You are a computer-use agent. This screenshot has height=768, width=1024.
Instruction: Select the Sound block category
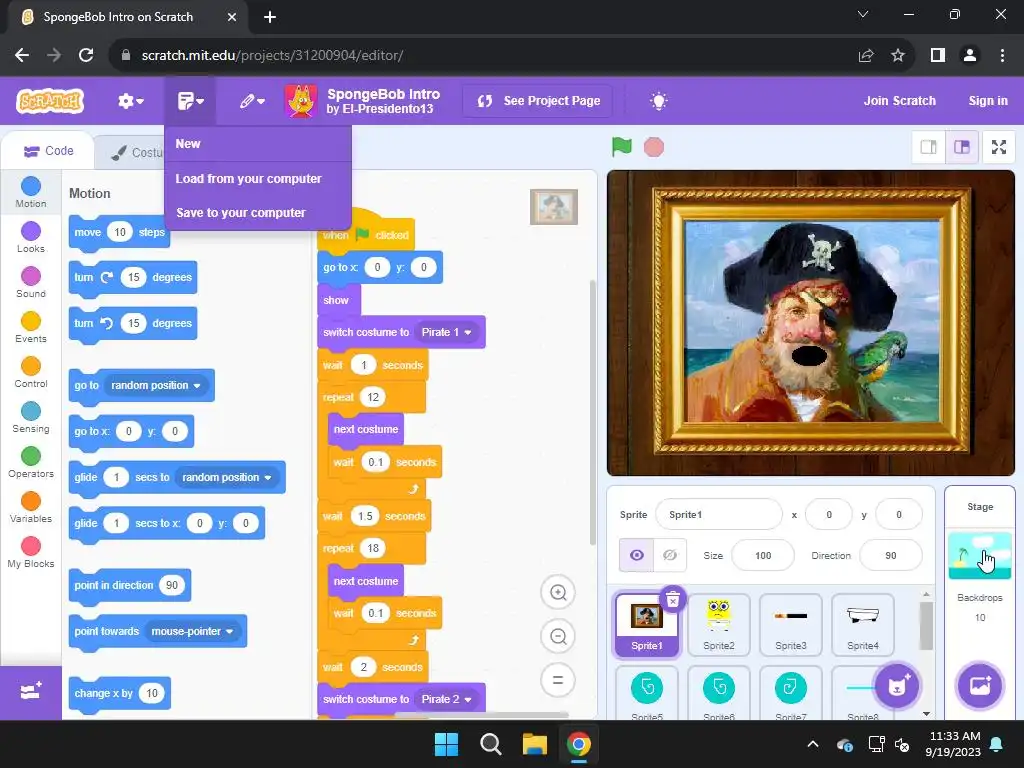[31, 282]
